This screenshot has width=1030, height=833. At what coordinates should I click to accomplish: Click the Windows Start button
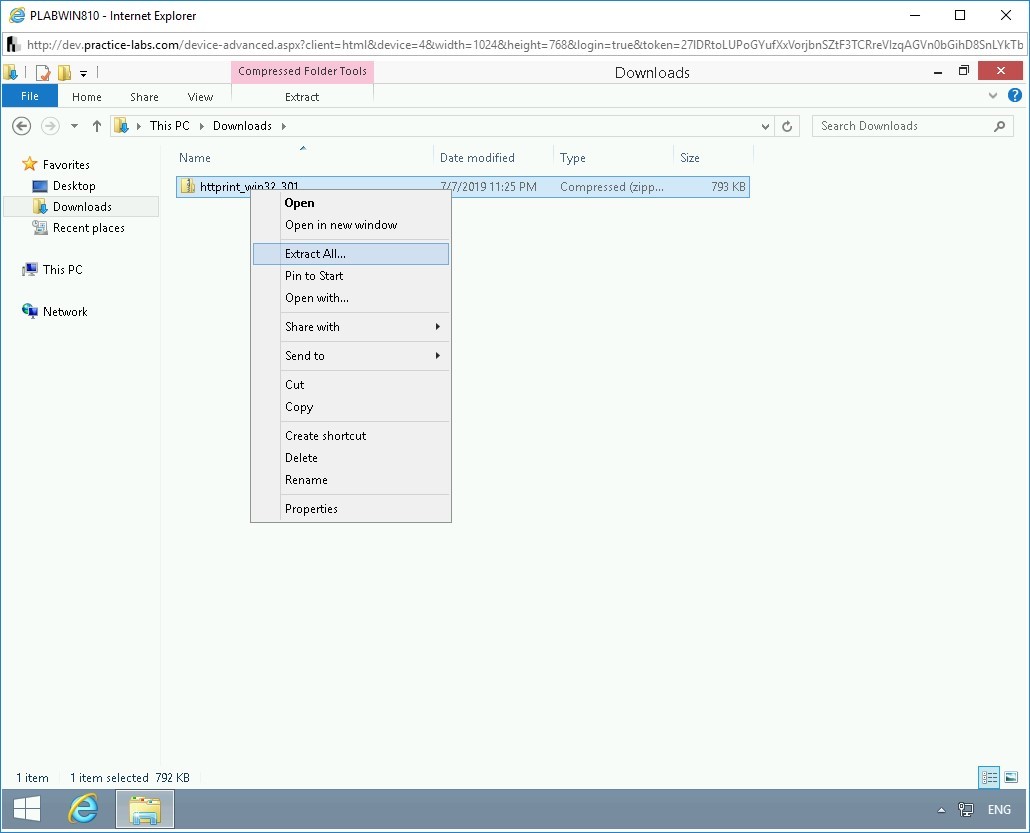(27, 809)
